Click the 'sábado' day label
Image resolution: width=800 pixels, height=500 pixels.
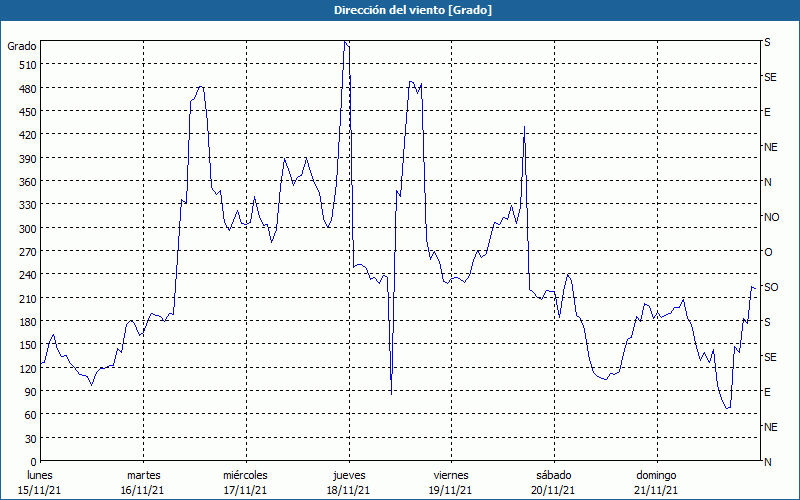point(554,476)
